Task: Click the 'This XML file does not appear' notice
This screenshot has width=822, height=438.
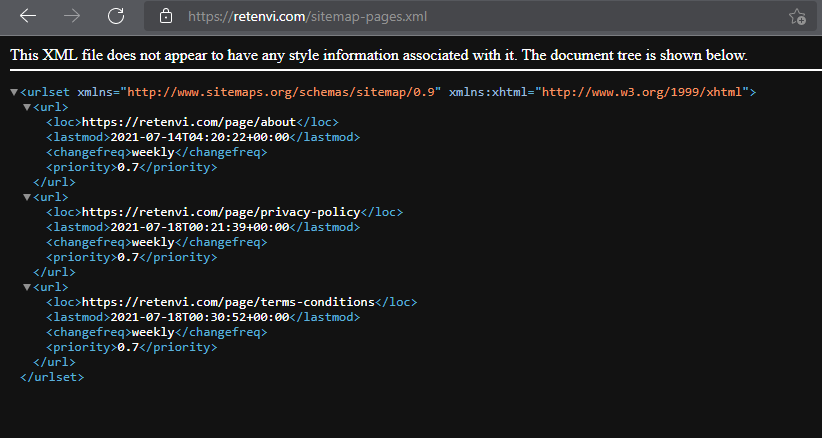Action: point(379,55)
